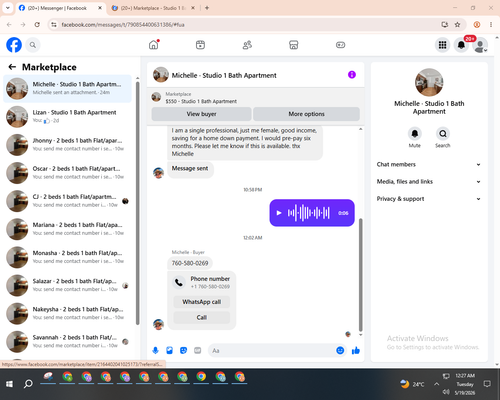
Task: Click the Call button
Action: click(x=202, y=317)
